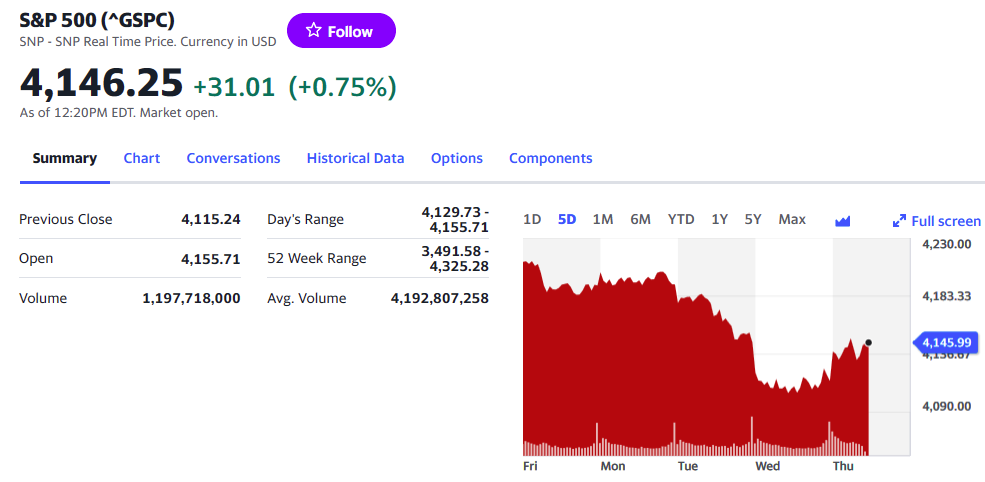This screenshot has width=985, height=482.
Task: Go to the Historical Data tab
Action: tap(355, 158)
